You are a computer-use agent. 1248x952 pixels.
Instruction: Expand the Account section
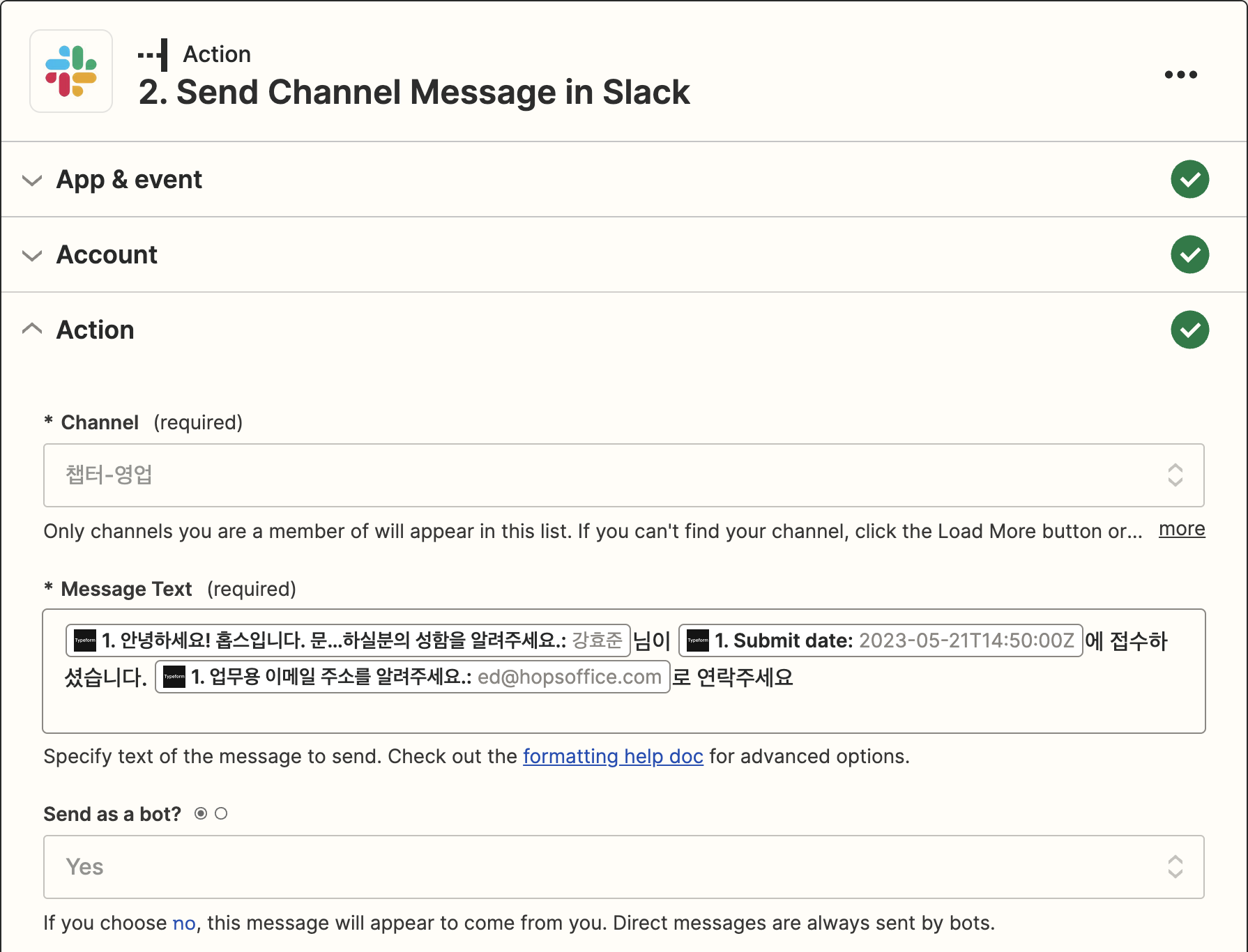32,256
